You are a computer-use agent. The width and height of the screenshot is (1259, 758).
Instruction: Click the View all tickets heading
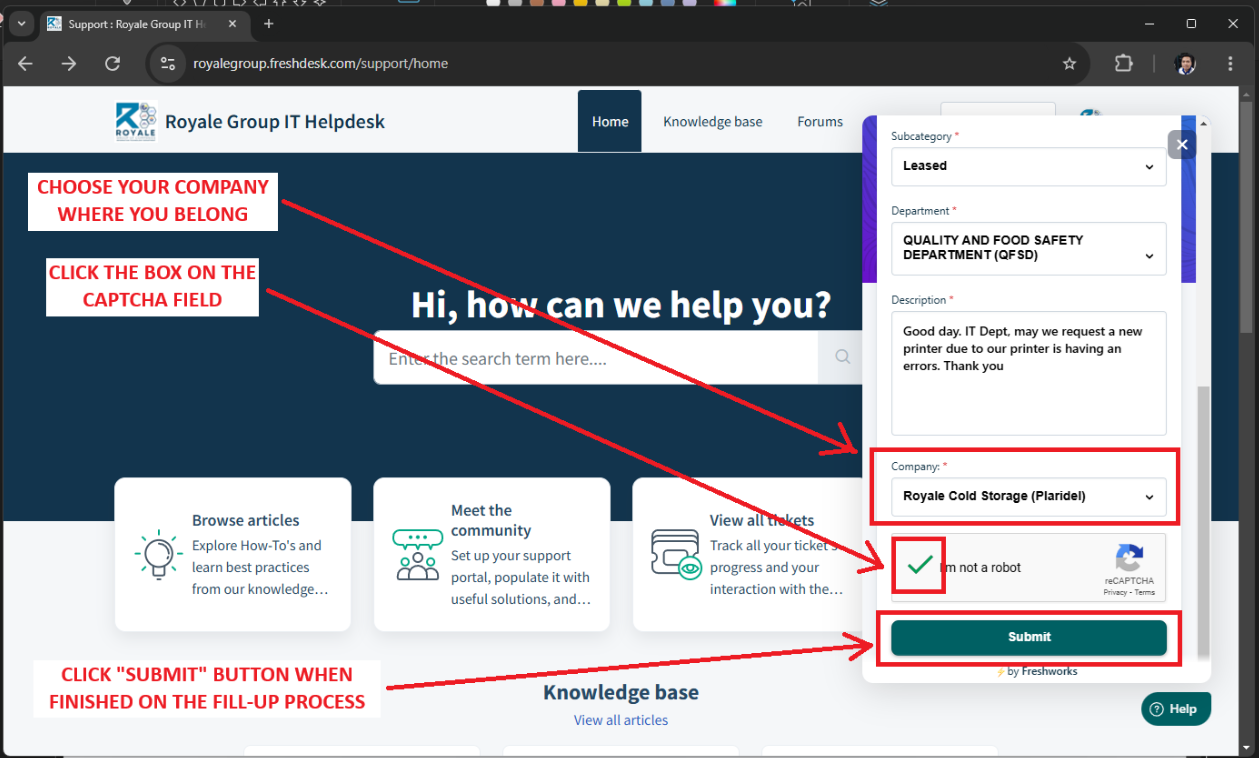tap(762, 520)
